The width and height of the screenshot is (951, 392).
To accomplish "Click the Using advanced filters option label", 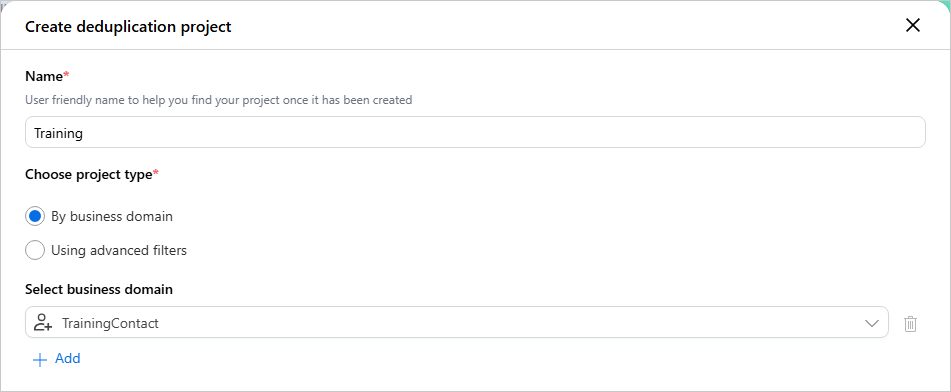I will point(119,250).
